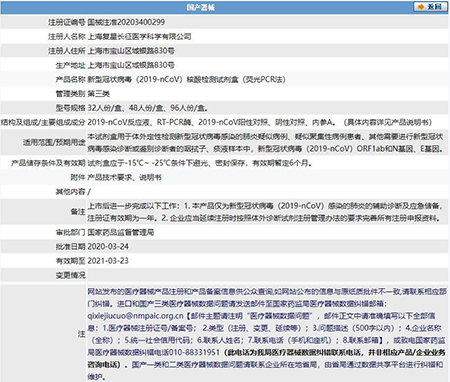Screen dimensions: 450x382
Task: Click the 返回 button text
Action: click(x=434, y=6)
